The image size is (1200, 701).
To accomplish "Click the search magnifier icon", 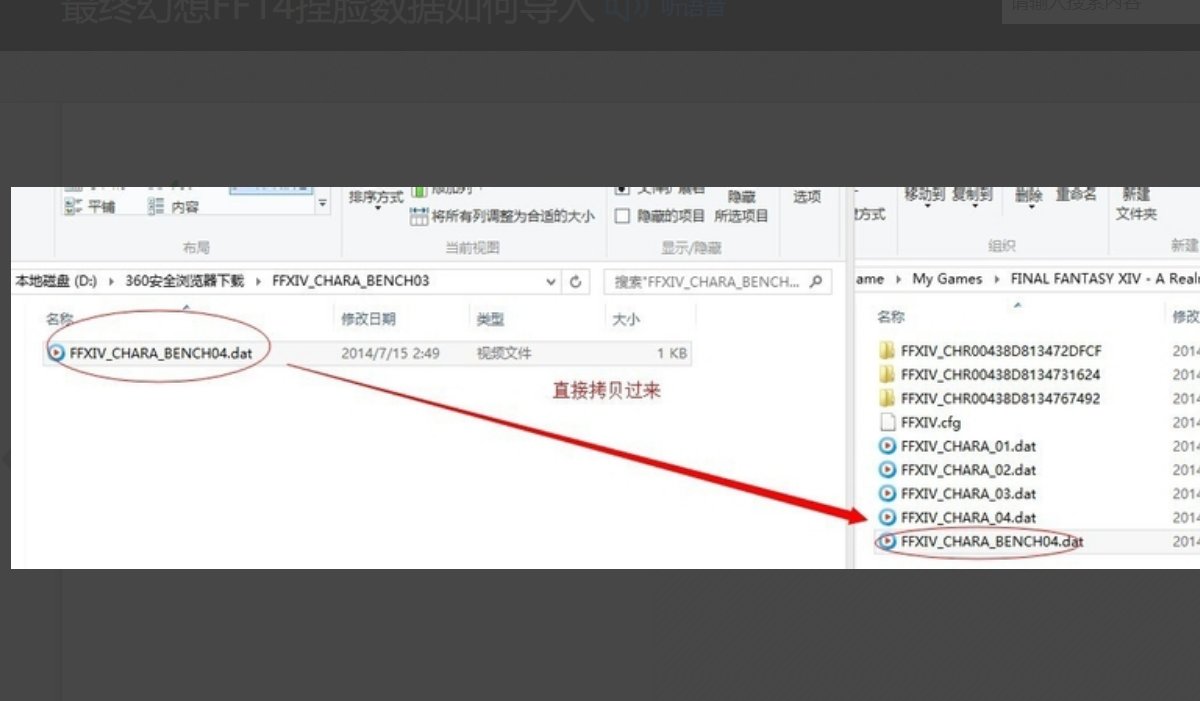I will [816, 282].
